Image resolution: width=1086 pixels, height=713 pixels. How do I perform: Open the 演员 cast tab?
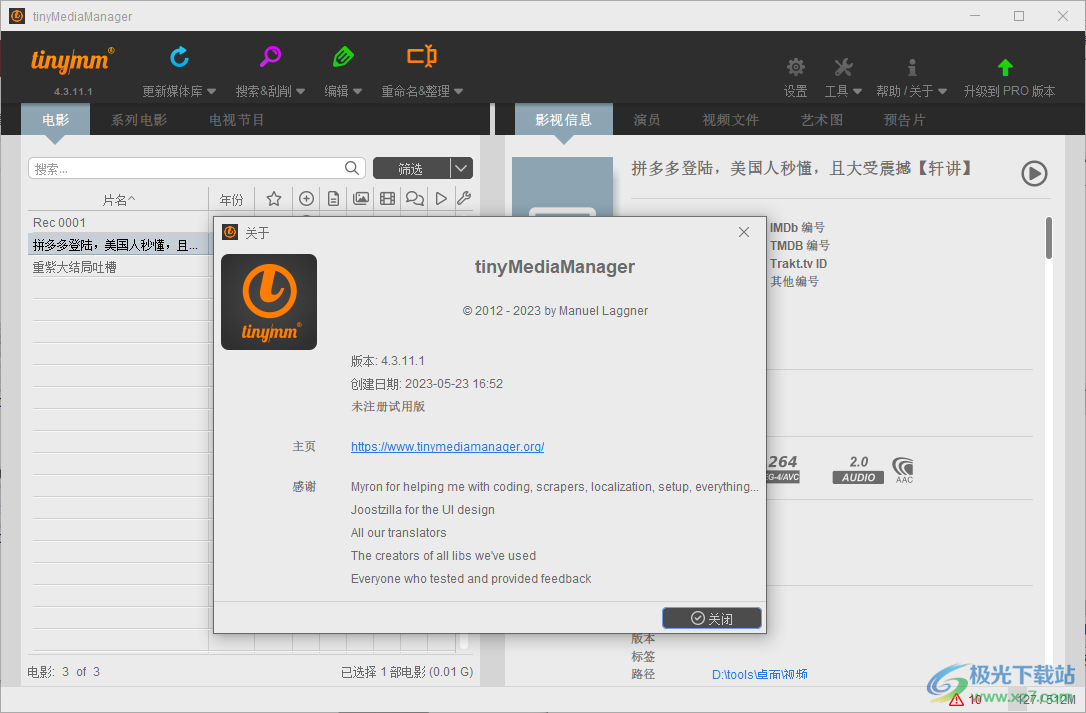[x=647, y=120]
